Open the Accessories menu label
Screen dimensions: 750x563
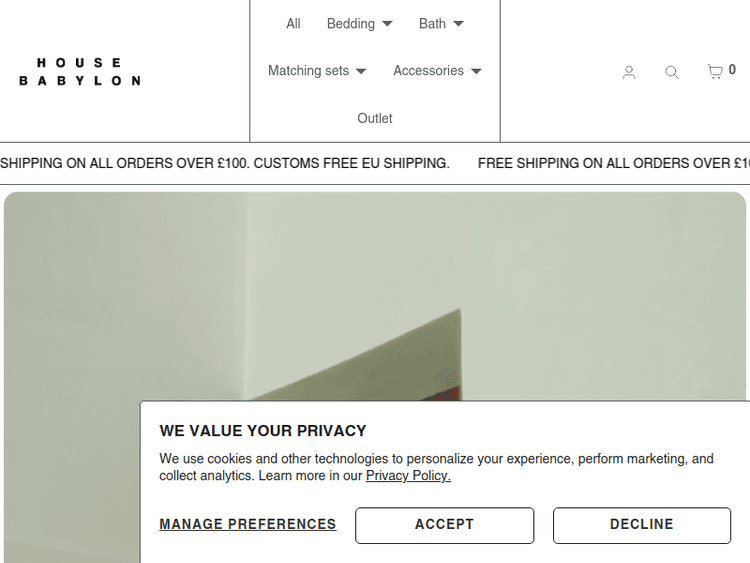pyautogui.click(x=428, y=71)
